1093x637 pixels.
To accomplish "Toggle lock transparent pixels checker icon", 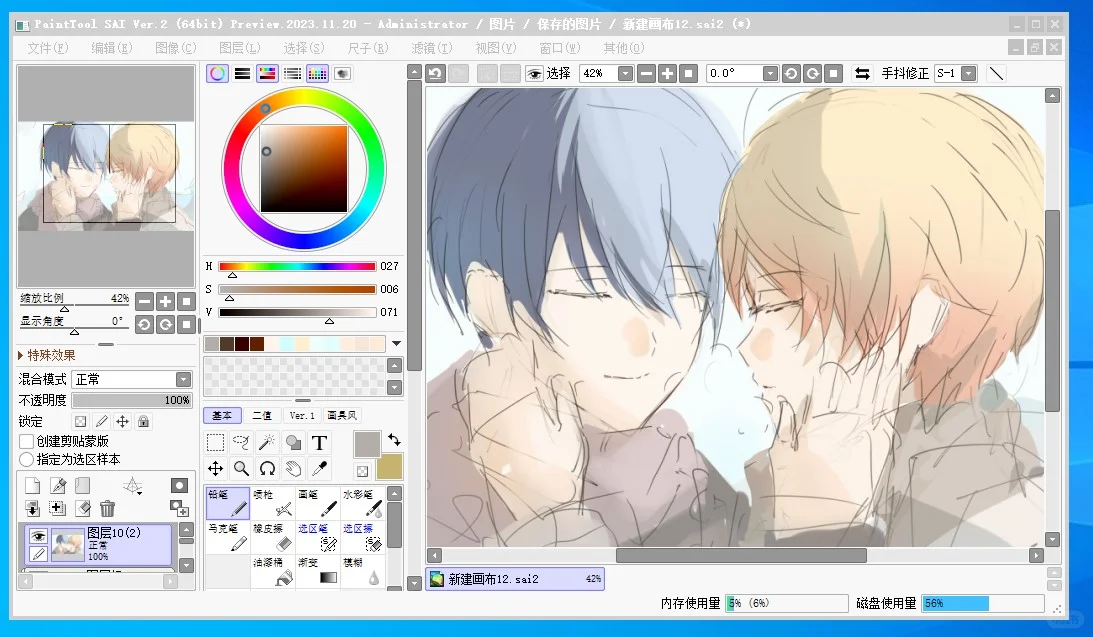I will point(81,422).
